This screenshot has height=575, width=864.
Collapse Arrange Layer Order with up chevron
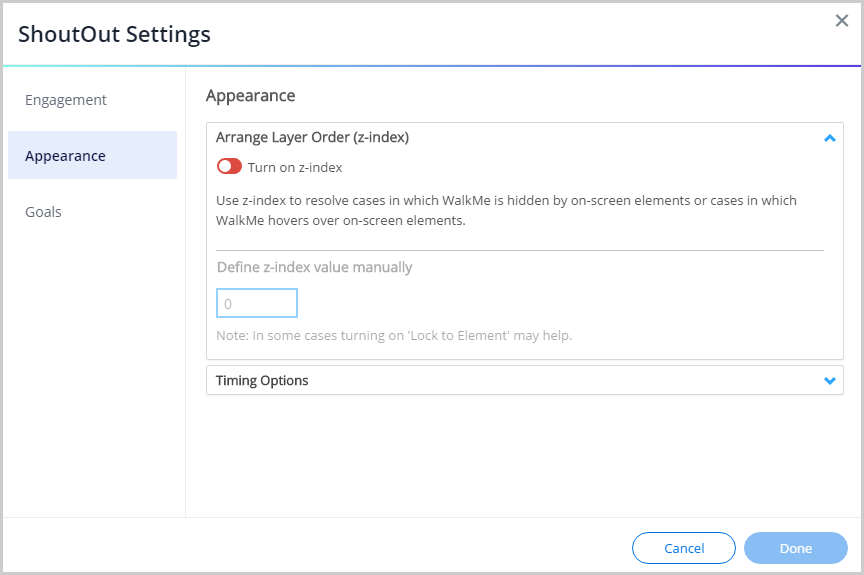(829, 138)
